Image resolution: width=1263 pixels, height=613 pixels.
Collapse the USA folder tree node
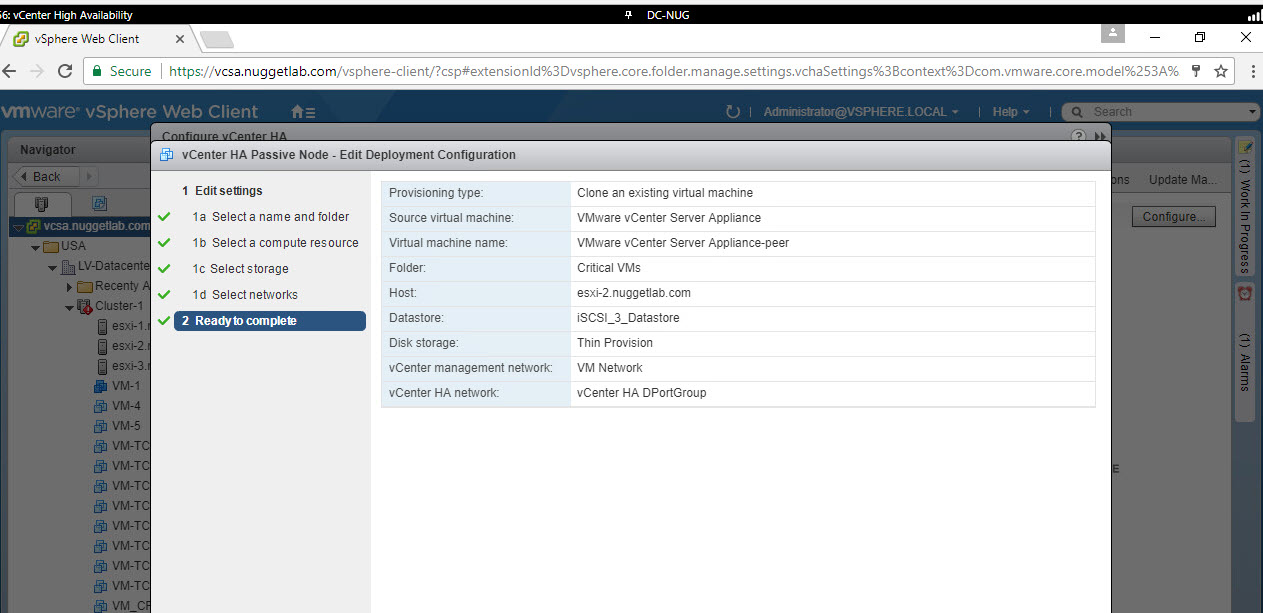point(36,247)
